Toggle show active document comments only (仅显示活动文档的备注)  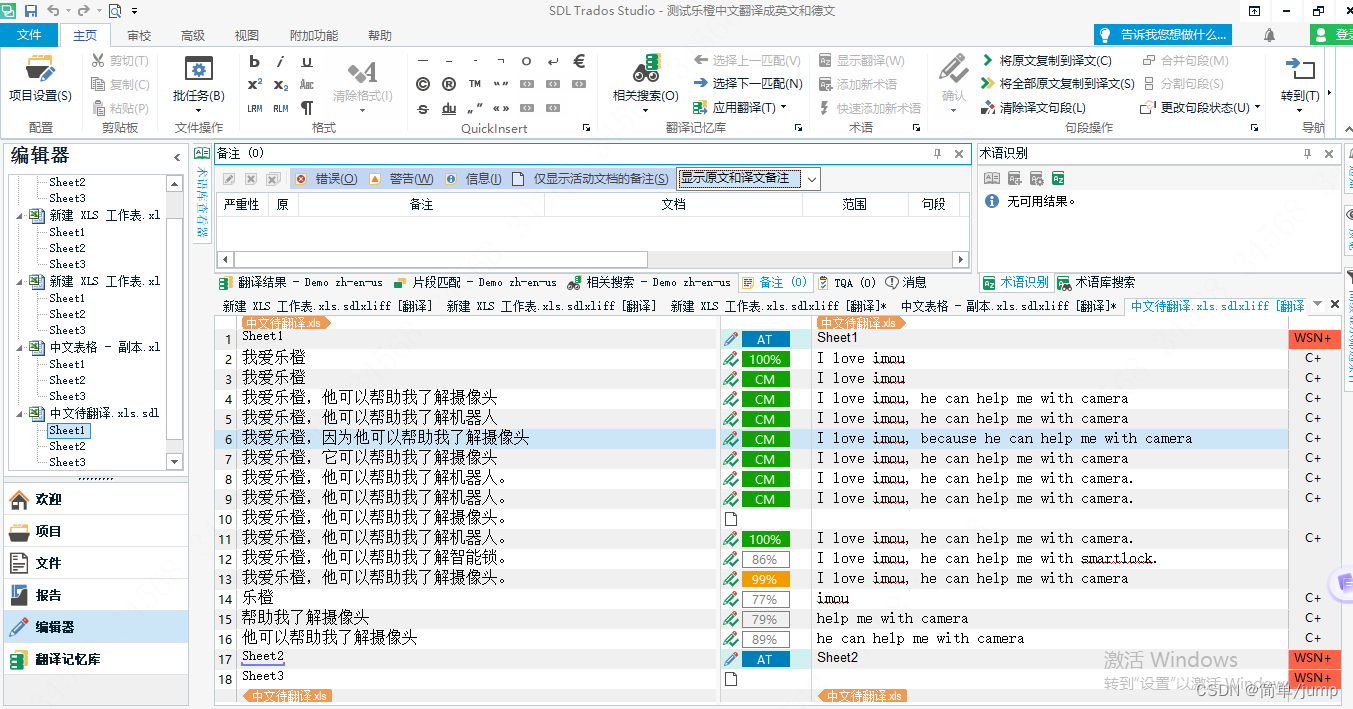click(x=590, y=179)
